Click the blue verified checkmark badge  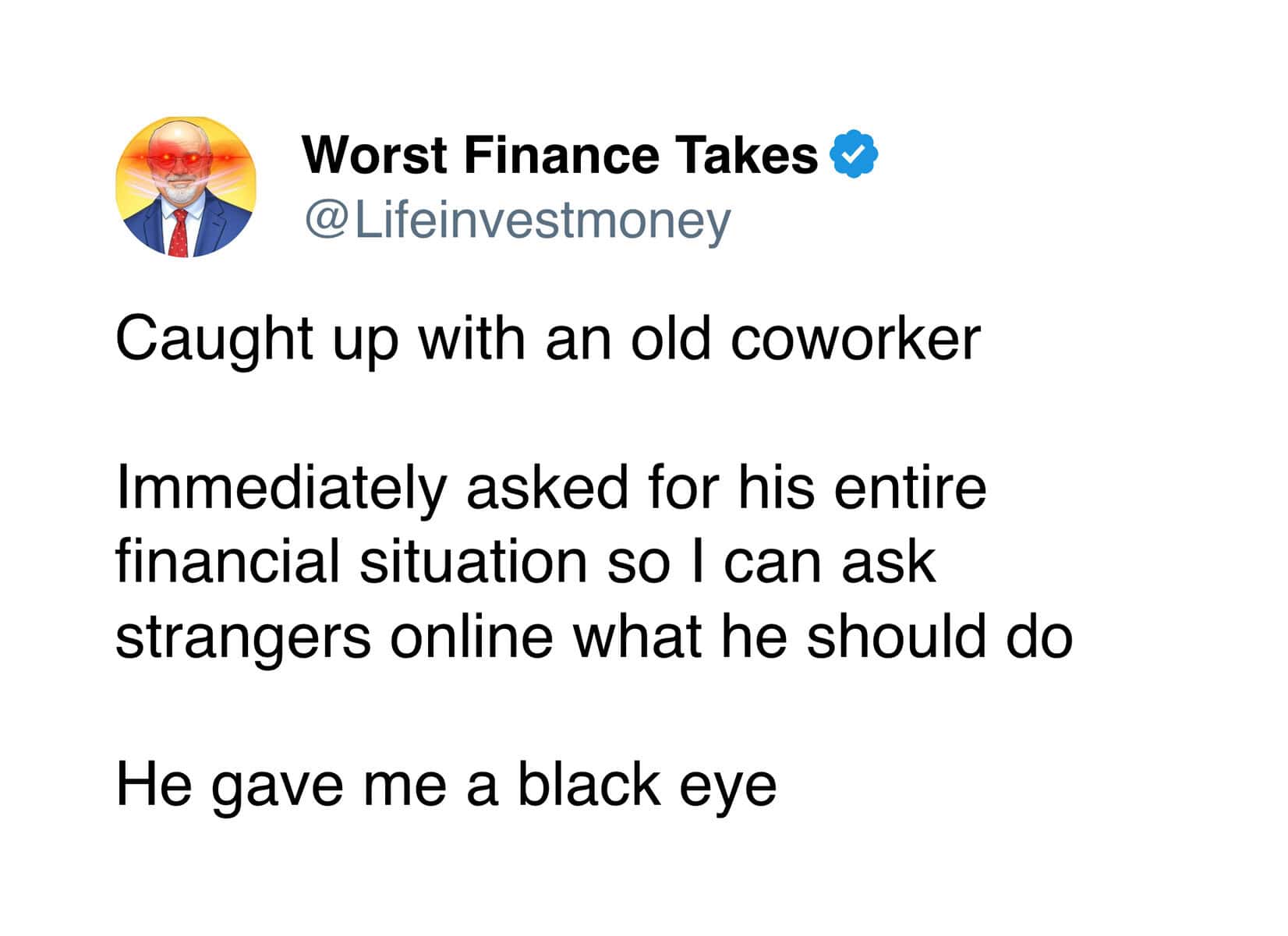(x=855, y=154)
